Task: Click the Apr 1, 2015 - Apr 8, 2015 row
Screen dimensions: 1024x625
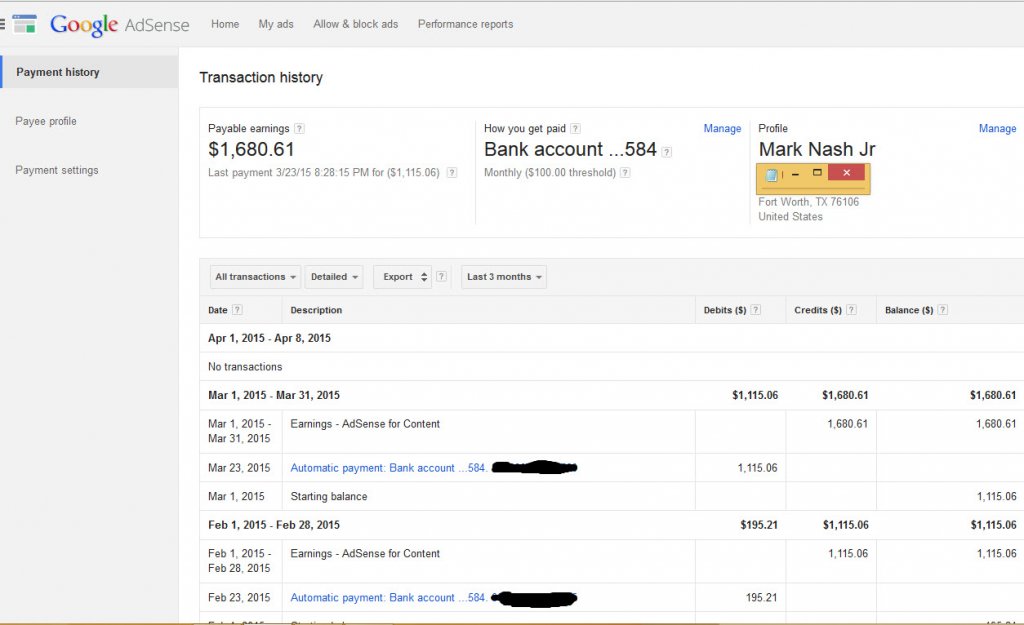Action: coord(611,338)
